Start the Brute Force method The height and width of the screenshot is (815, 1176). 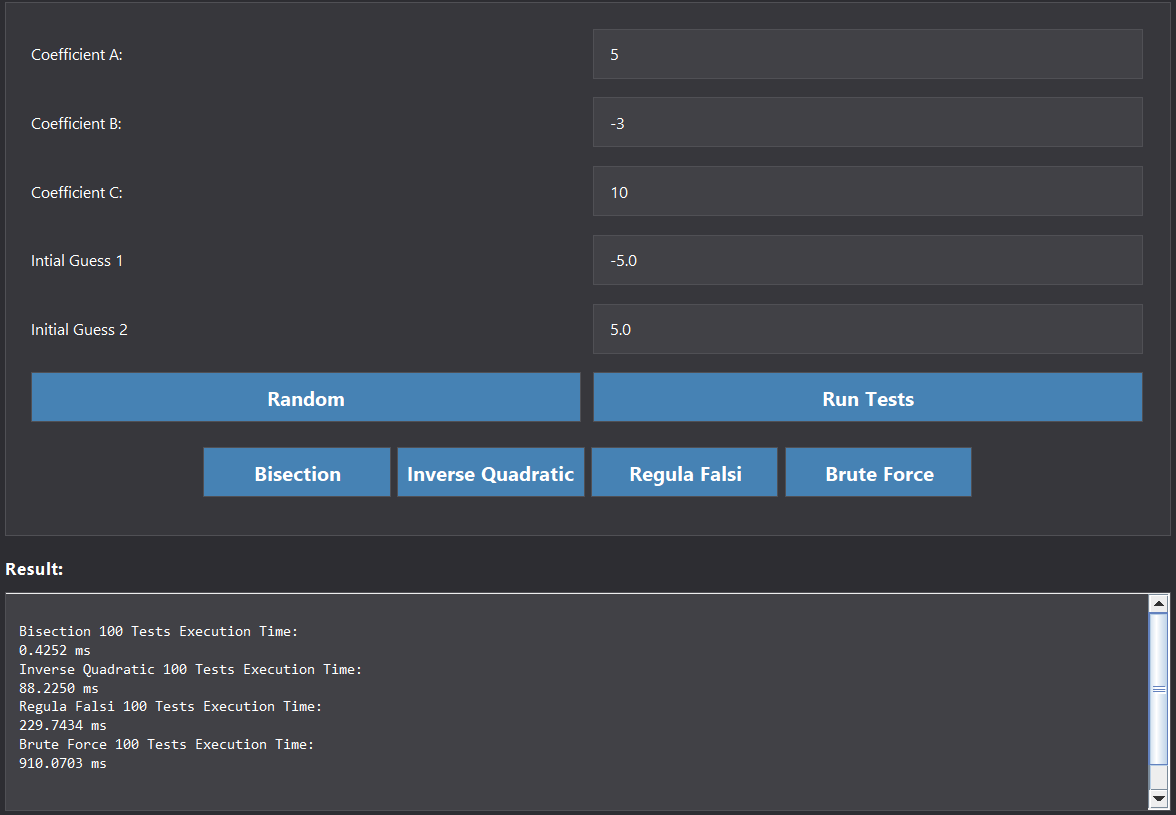(878, 473)
